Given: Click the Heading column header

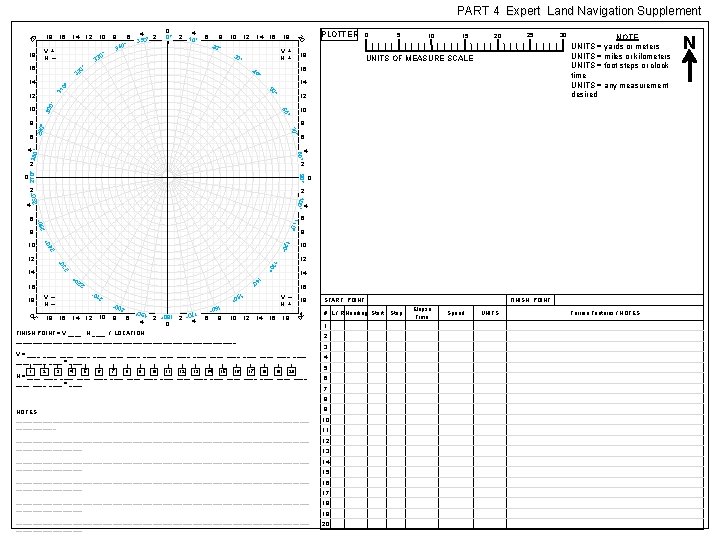Looking at the screenshot, I should [356, 313].
